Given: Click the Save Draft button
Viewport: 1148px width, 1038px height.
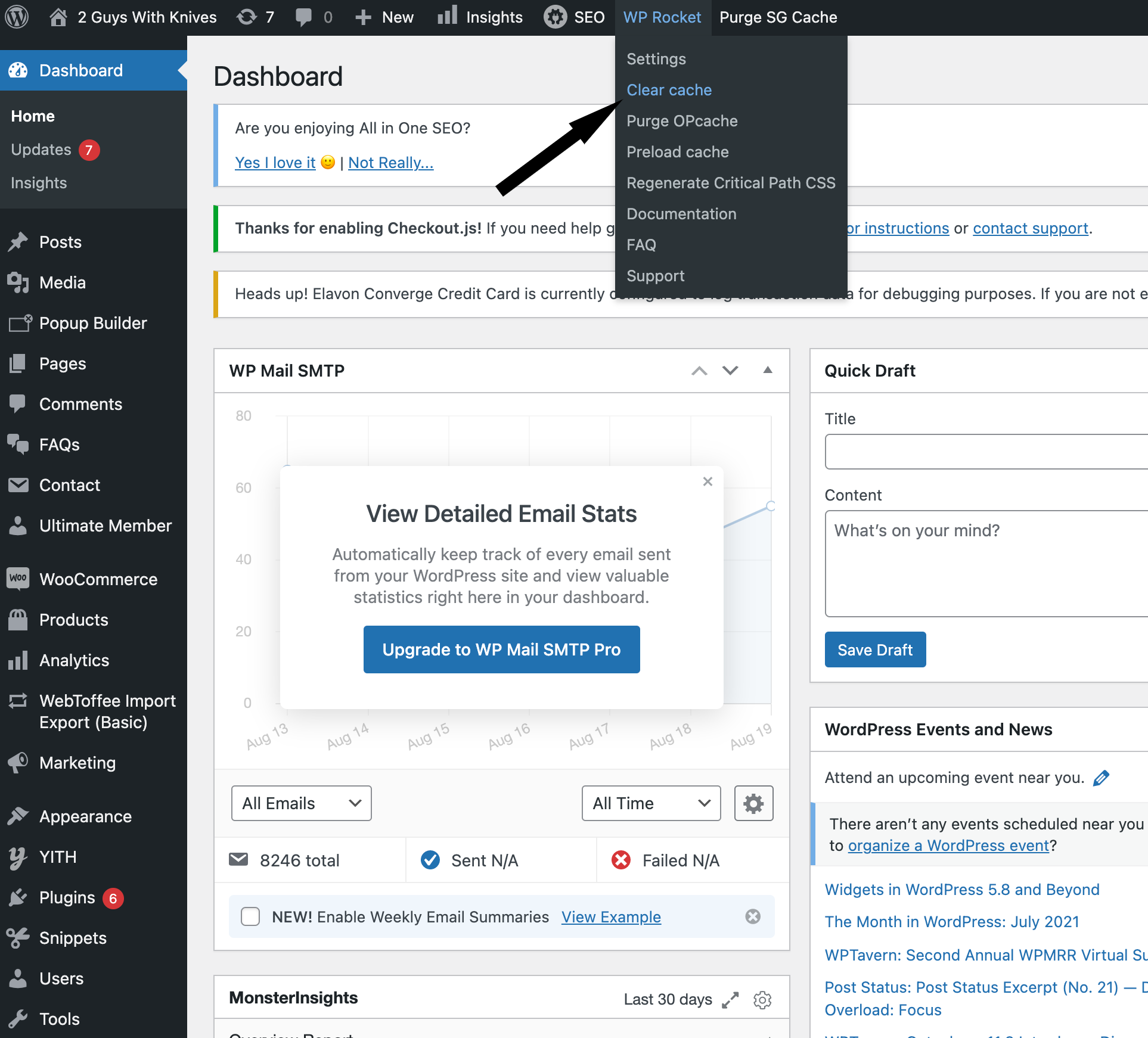Looking at the screenshot, I should point(874,649).
